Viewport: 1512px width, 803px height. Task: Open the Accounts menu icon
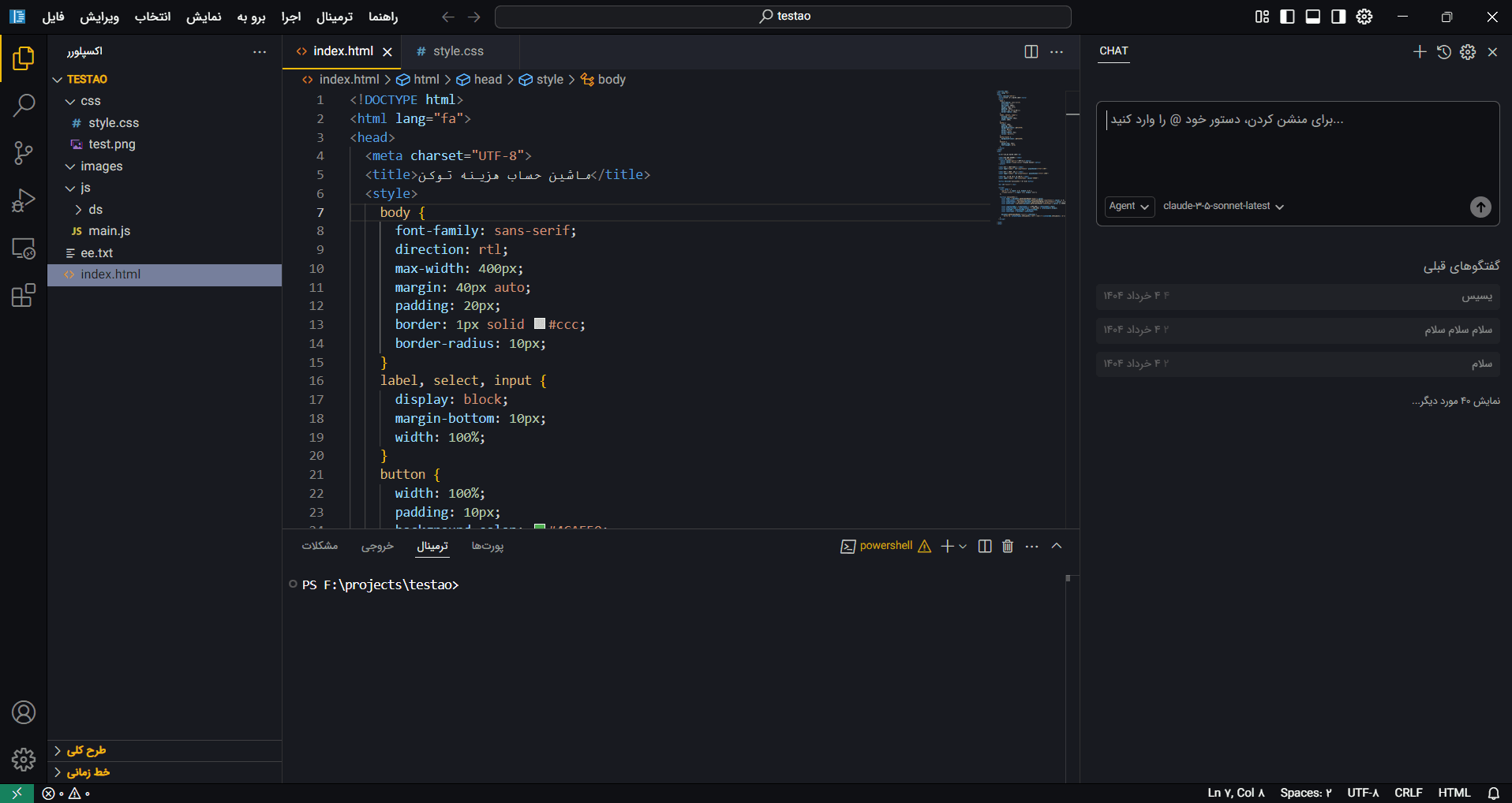pyautogui.click(x=24, y=712)
